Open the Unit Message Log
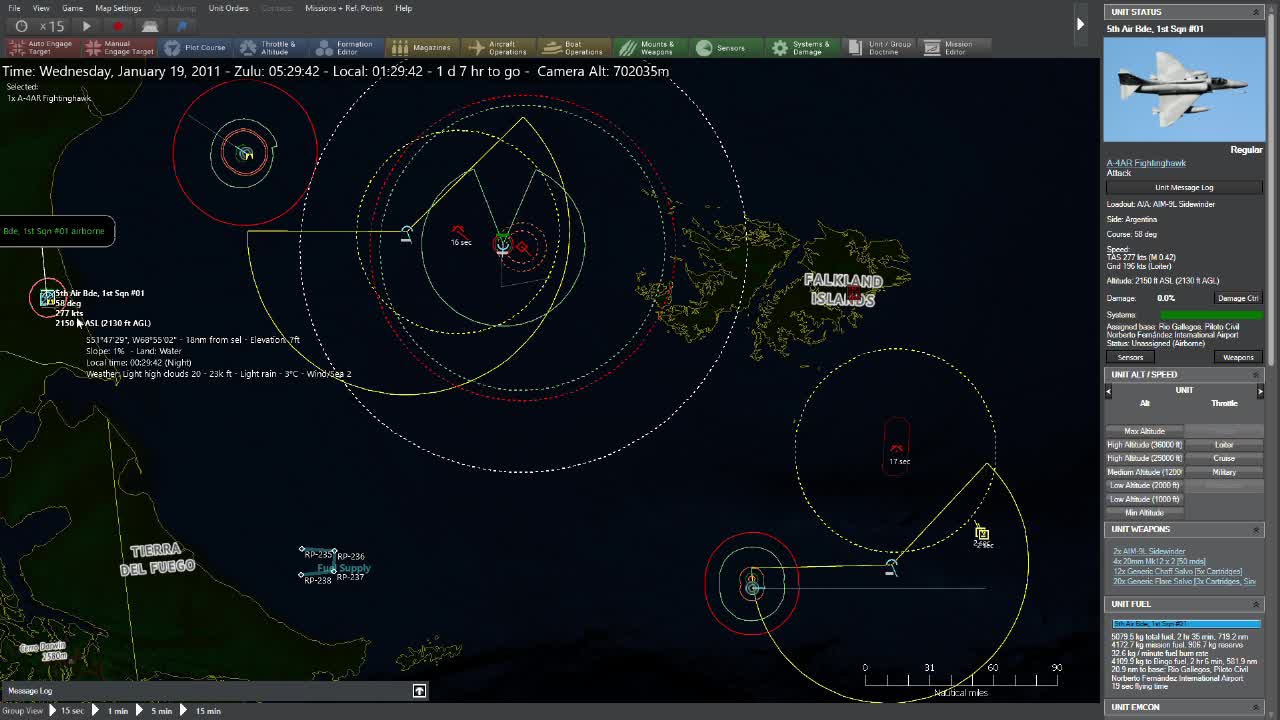 [x=1184, y=187]
